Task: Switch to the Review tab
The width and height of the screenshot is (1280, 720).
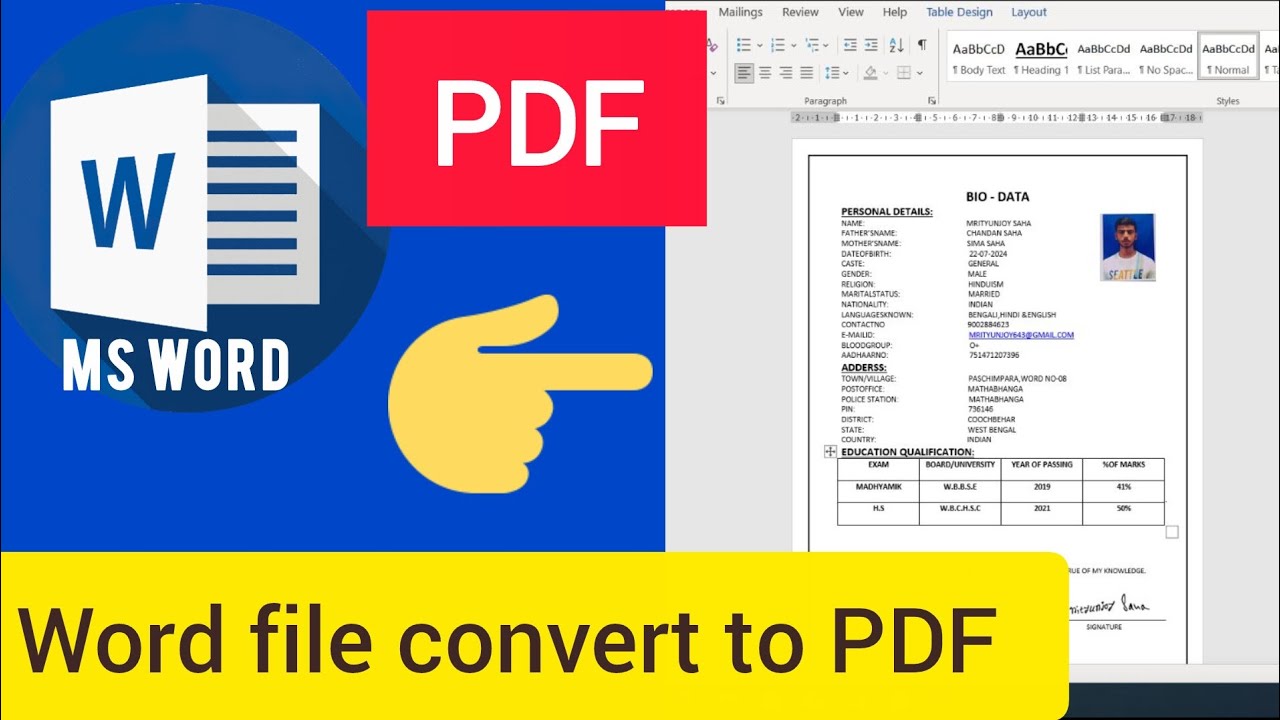Action: point(800,12)
